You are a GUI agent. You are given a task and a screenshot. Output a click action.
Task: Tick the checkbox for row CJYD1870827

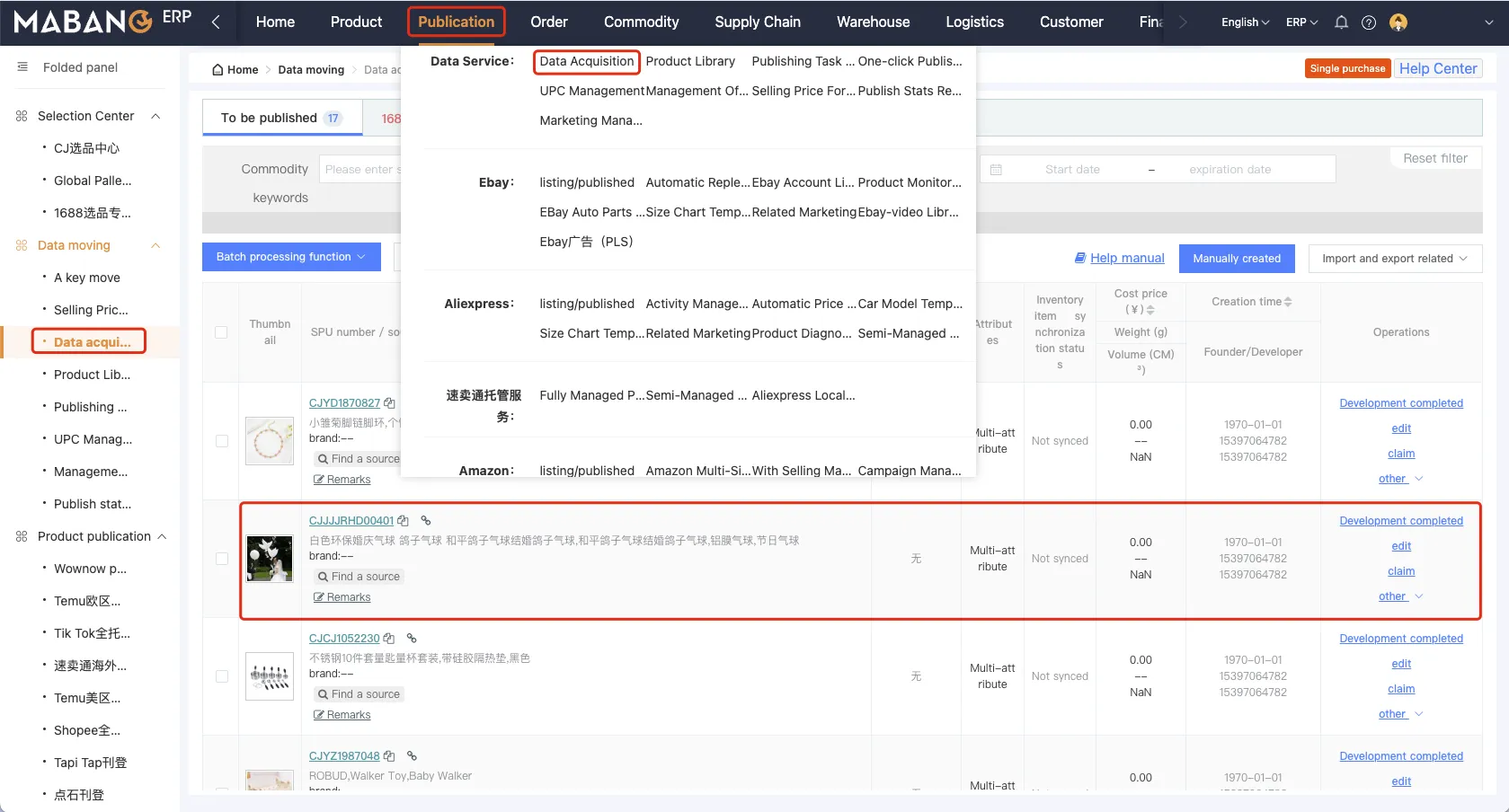221,441
